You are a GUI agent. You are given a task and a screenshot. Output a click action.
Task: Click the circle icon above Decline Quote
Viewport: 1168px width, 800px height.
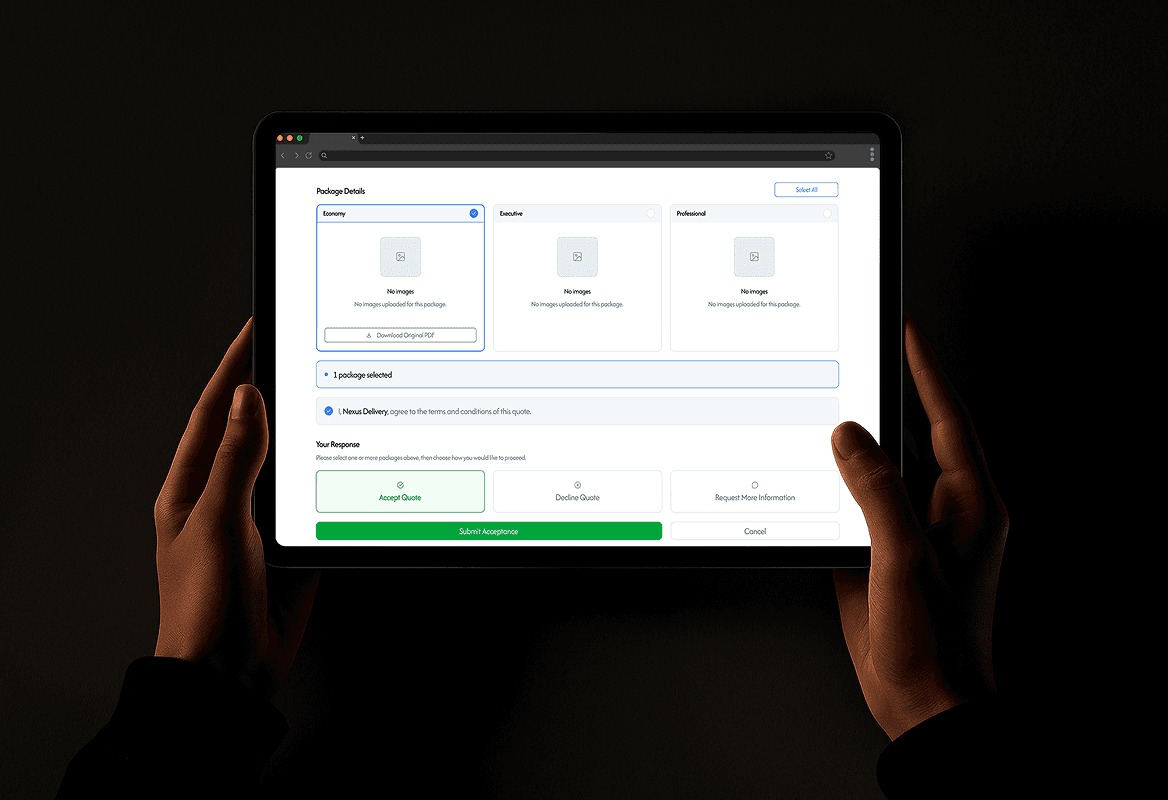[577, 484]
